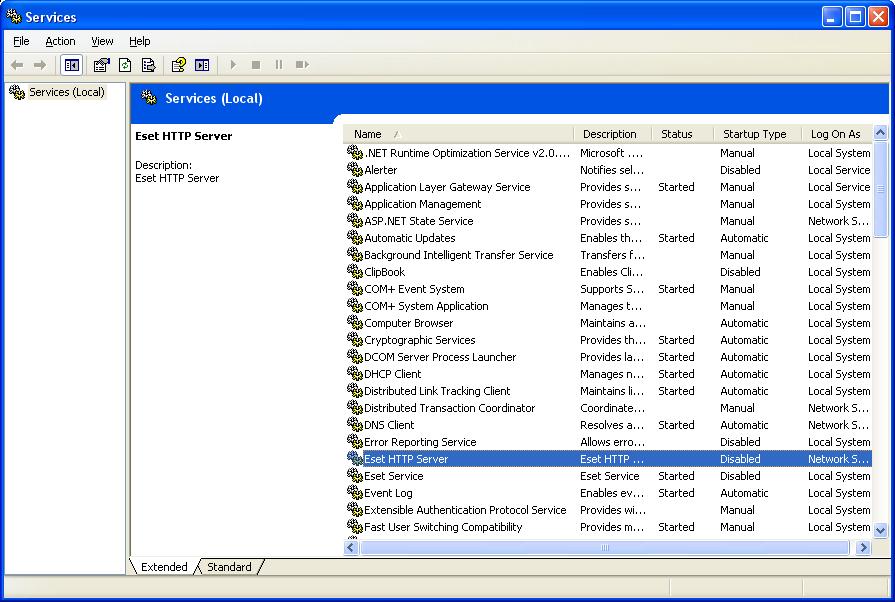Open Help via the toolbar icon
This screenshot has width=895, height=602.
[178, 65]
